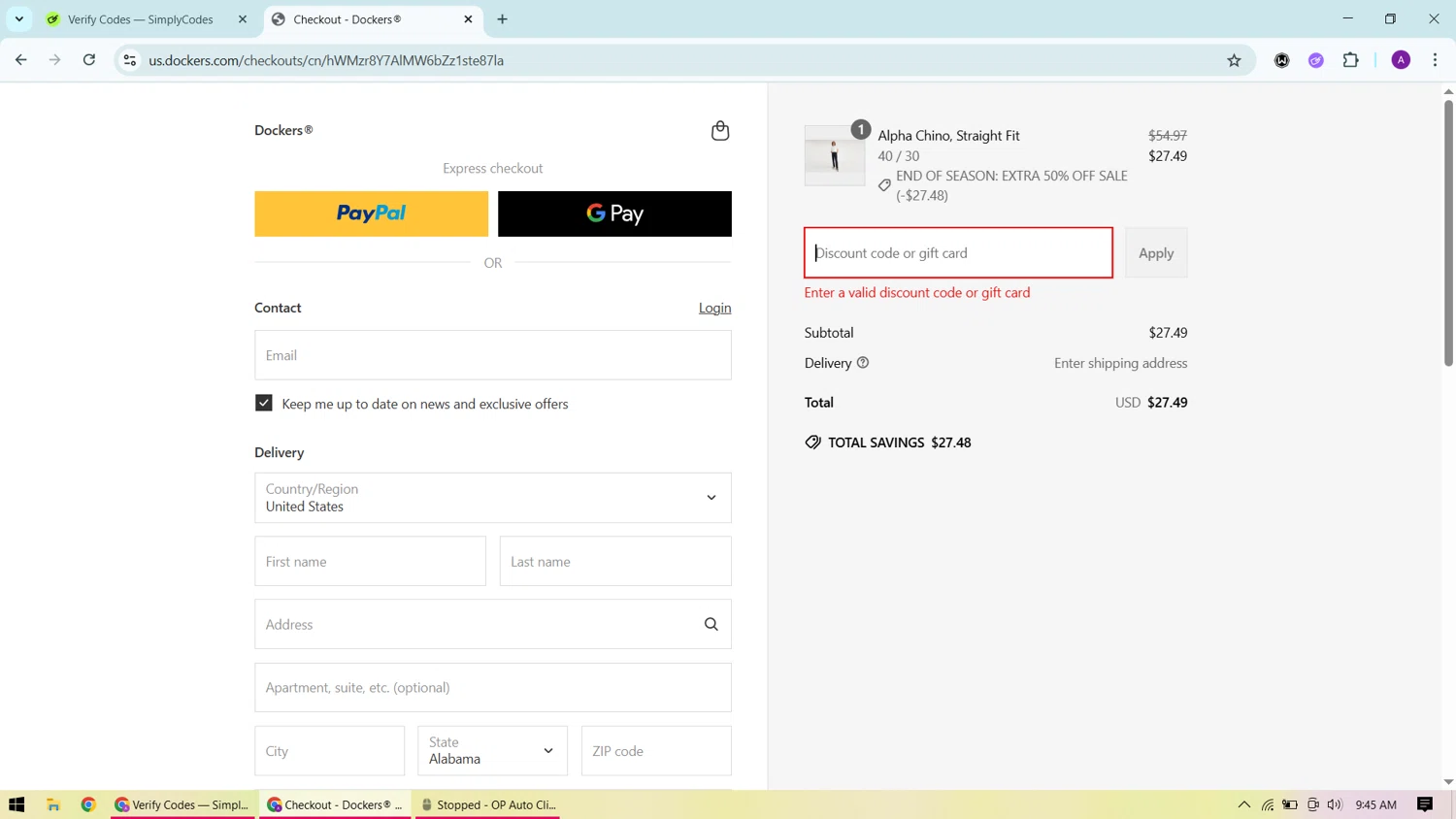Image resolution: width=1456 pixels, height=819 pixels.
Task: Click the page vertical scrollbar
Action: (x=1448, y=233)
